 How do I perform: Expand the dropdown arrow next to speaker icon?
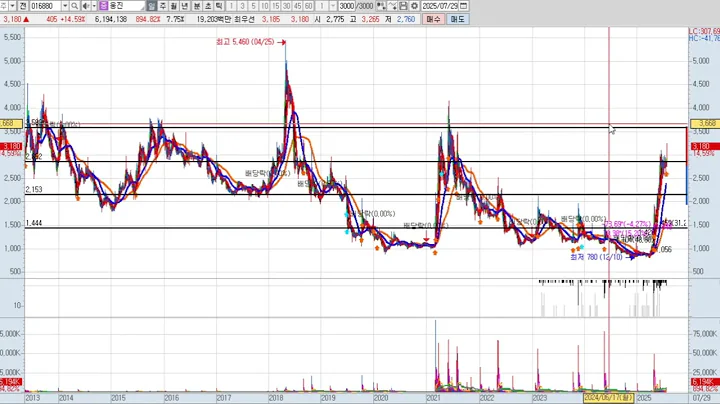point(94,6)
